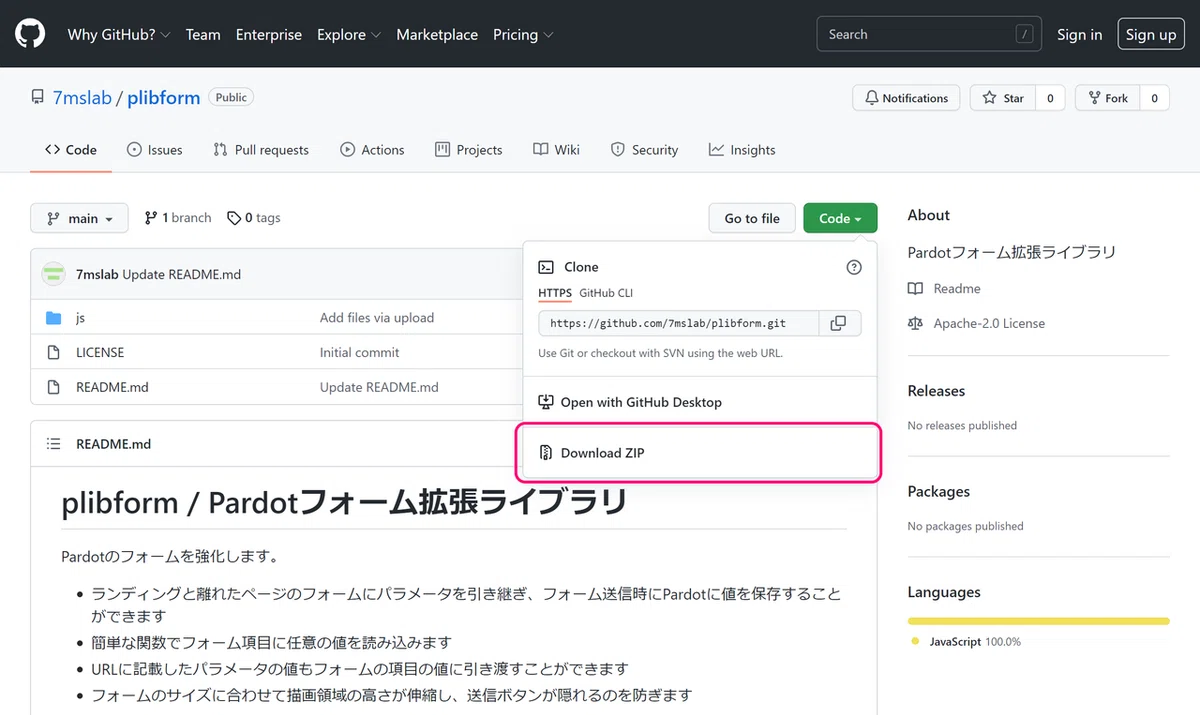Open the js folder
1200x715 pixels.
[80, 318]
